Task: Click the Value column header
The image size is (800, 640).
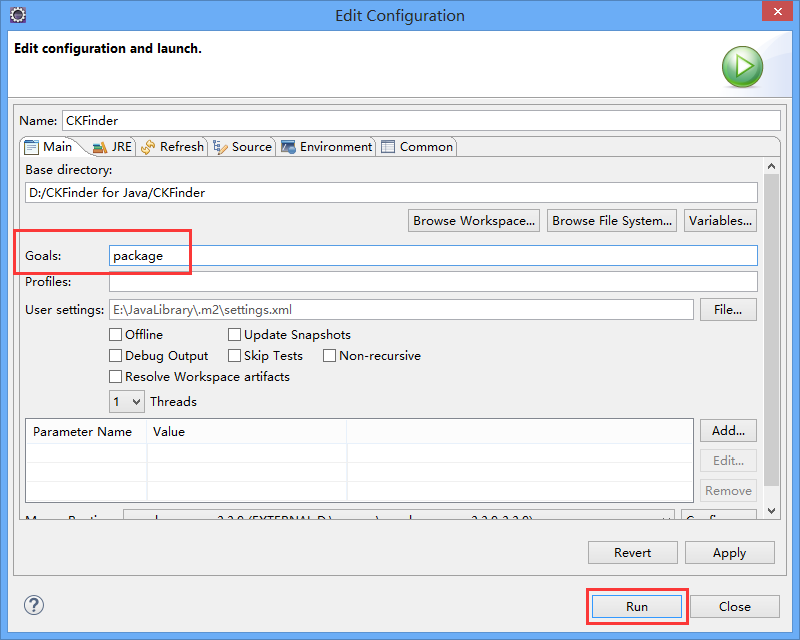Action: pyautogui.click(x=247, y=432)
